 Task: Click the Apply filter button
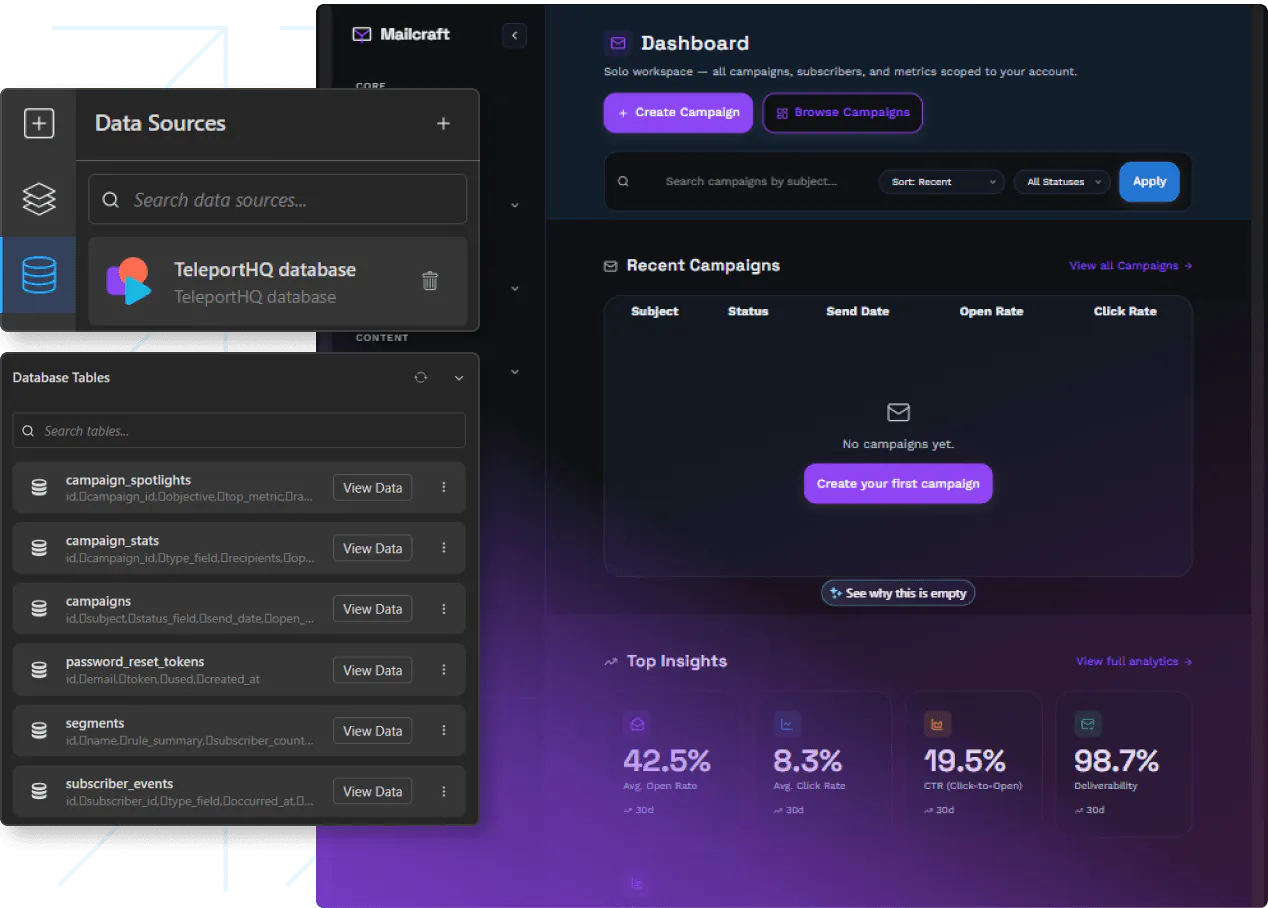(x=1149, y=182)
